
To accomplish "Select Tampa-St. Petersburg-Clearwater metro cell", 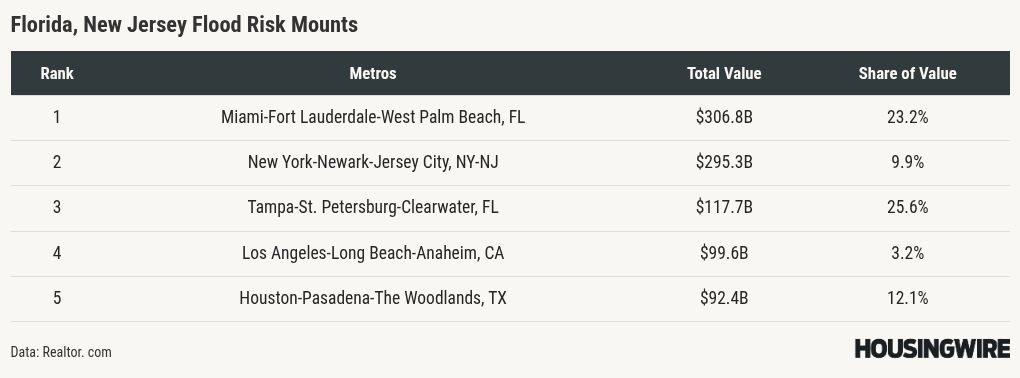I will [373, 208].
